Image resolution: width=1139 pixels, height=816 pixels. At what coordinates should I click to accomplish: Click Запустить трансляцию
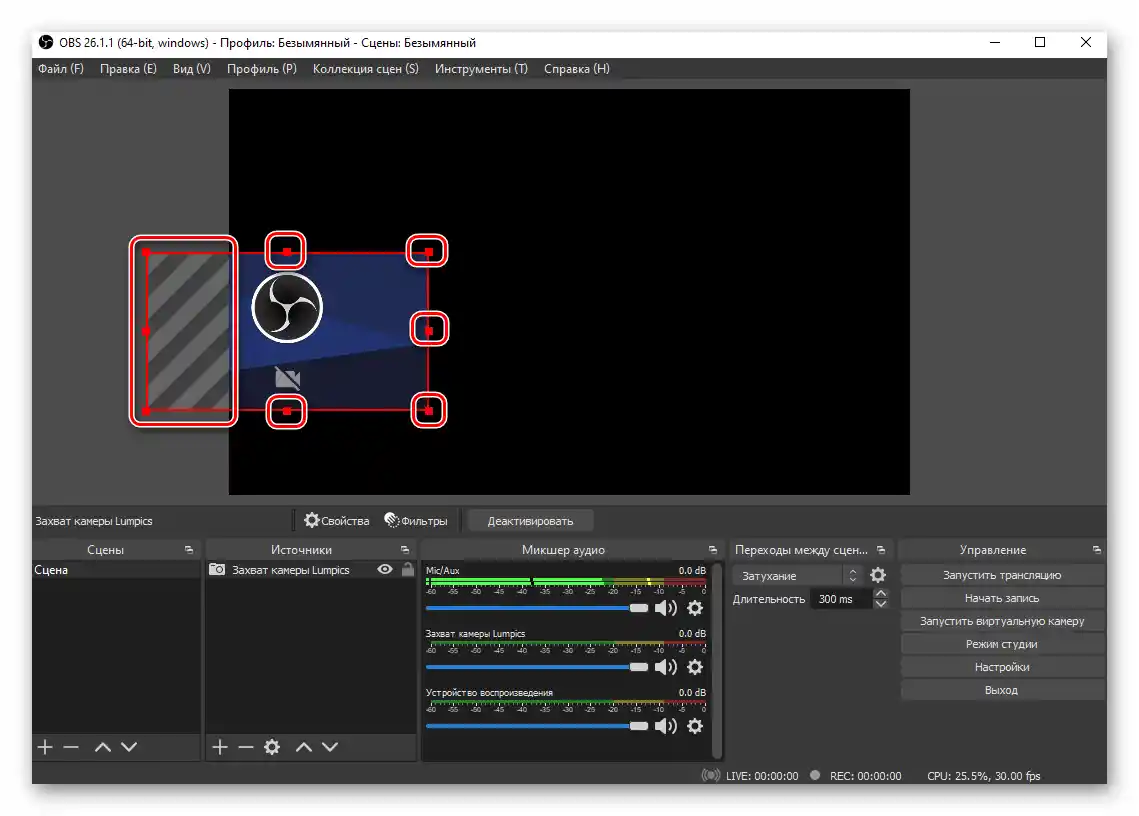pos(1002,575)
